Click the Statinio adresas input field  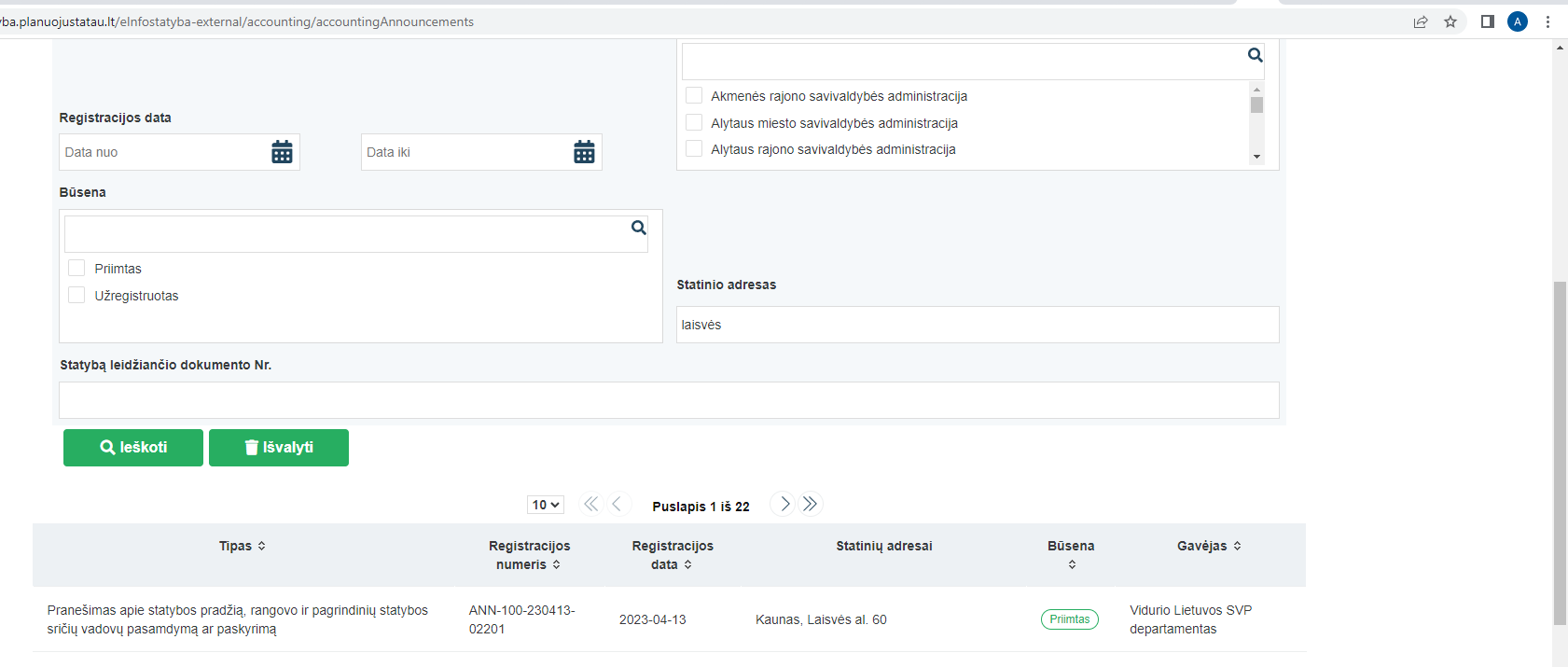tap(978, 325)
